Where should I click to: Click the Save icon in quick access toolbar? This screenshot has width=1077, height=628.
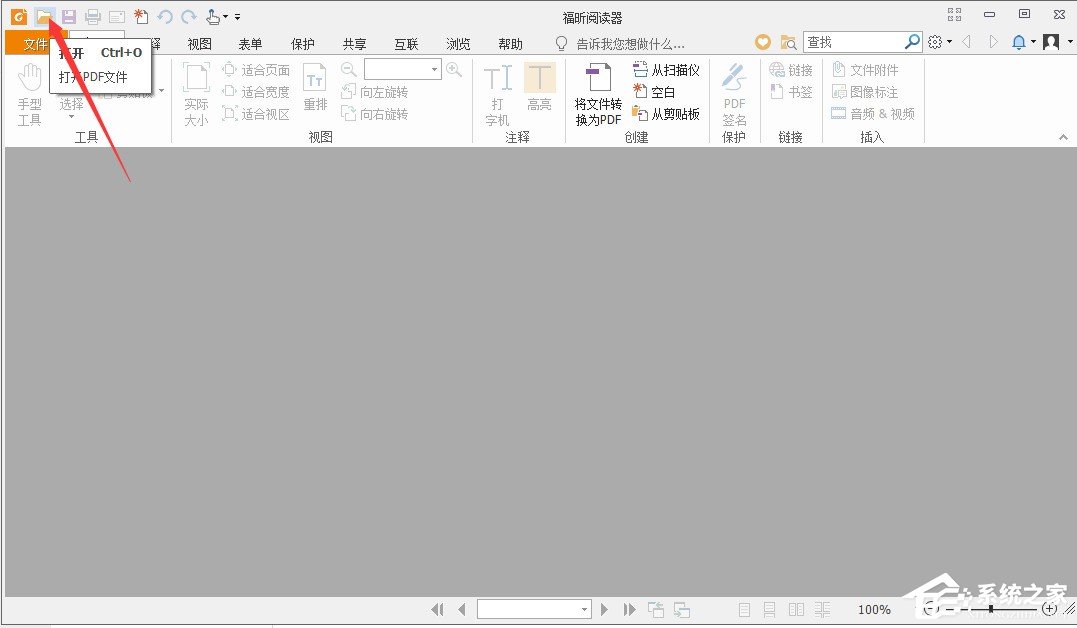pyautogui.click(x=68, y=16)
